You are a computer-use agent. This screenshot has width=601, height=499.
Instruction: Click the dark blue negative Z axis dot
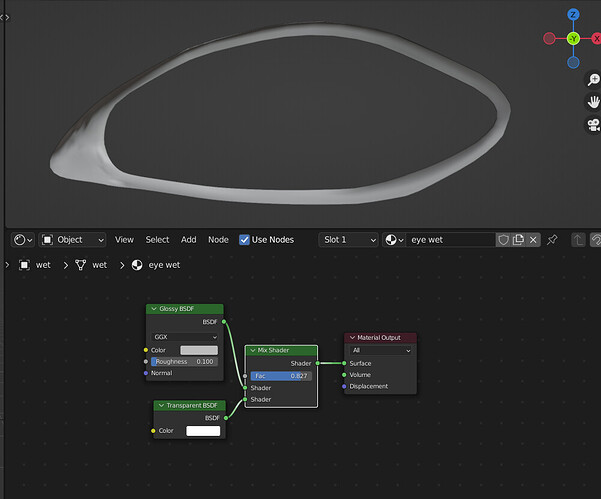[x=573, y=62]
